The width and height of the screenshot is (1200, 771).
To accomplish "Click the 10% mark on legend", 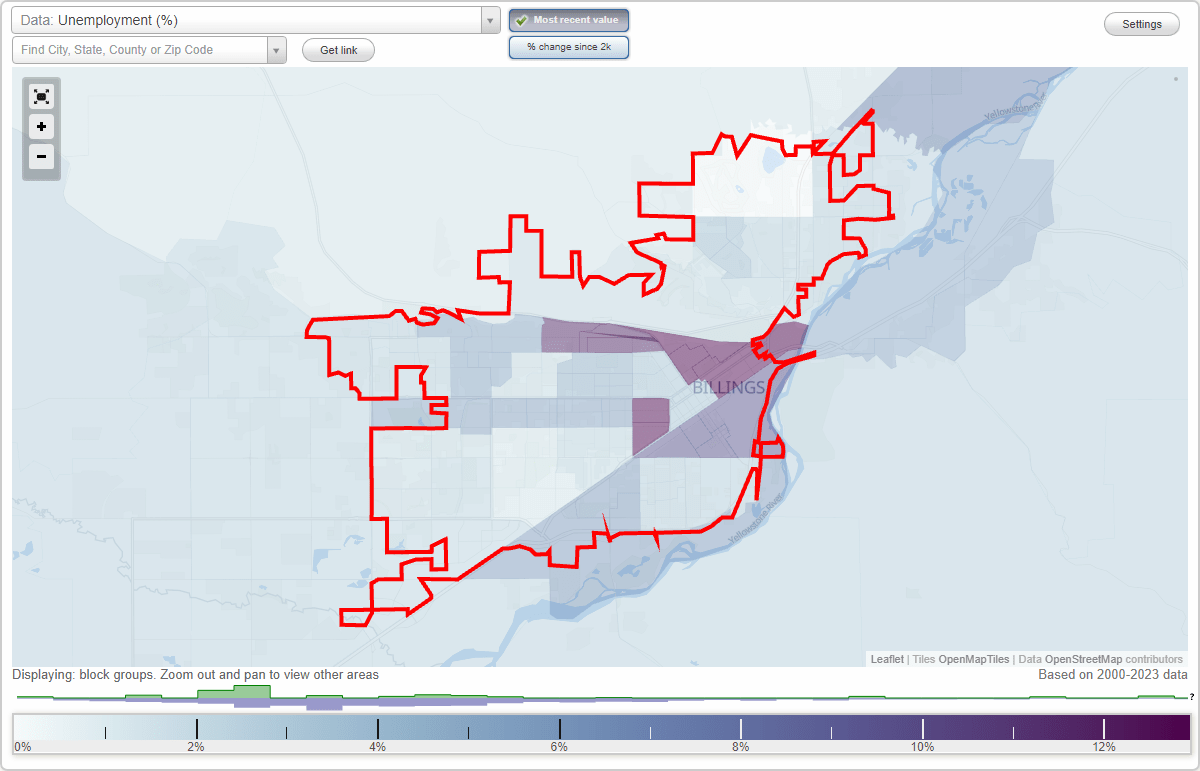I will 922,747.
